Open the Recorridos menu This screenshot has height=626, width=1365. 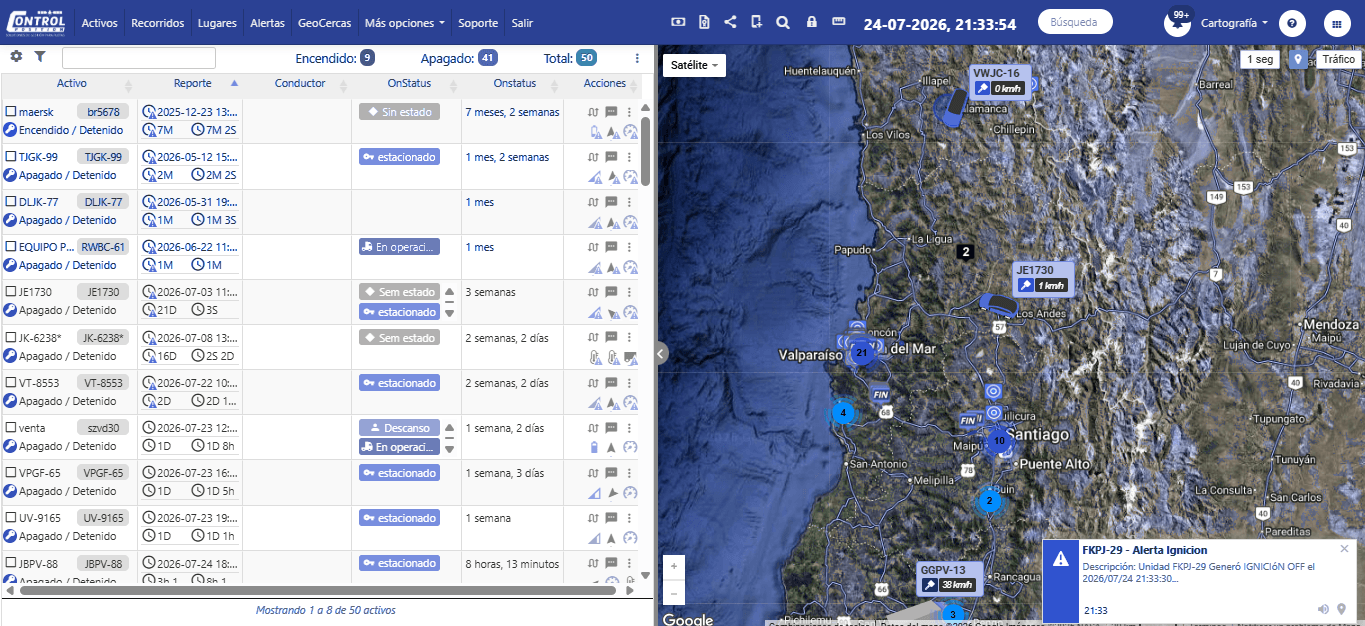[x=158, y=22]
